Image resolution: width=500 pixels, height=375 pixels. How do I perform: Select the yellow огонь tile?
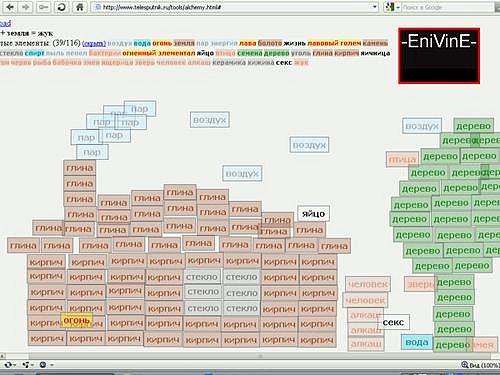click(x=77, y=321)
